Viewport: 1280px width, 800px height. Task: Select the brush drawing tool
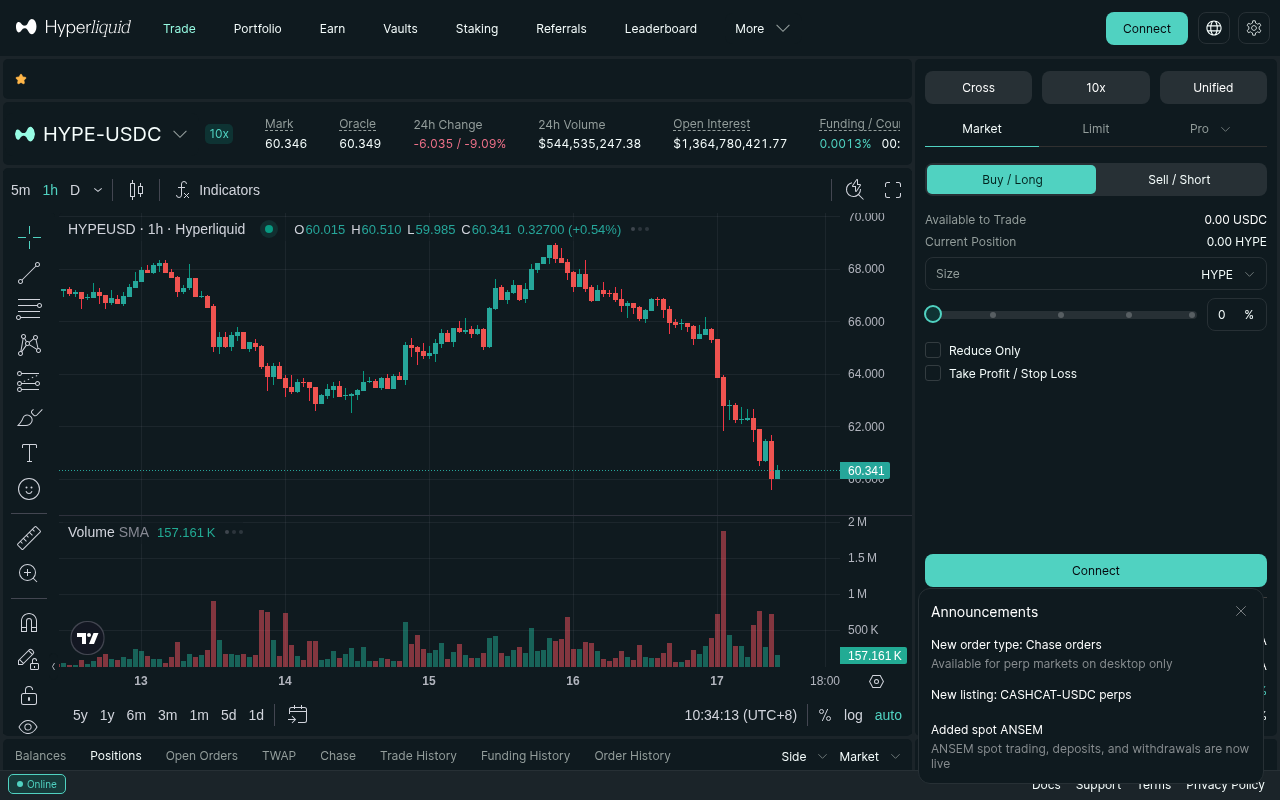coord(29,417)
